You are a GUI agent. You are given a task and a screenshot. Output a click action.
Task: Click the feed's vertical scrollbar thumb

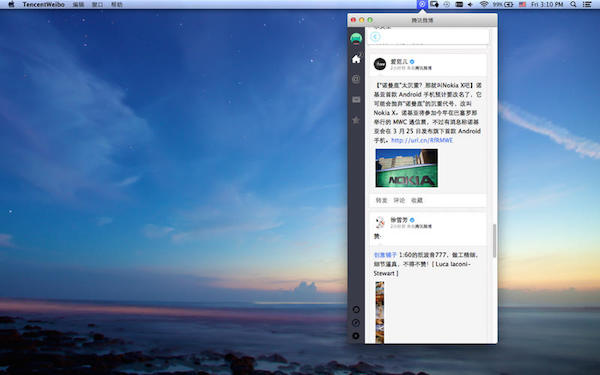click(x=494, y=241)
